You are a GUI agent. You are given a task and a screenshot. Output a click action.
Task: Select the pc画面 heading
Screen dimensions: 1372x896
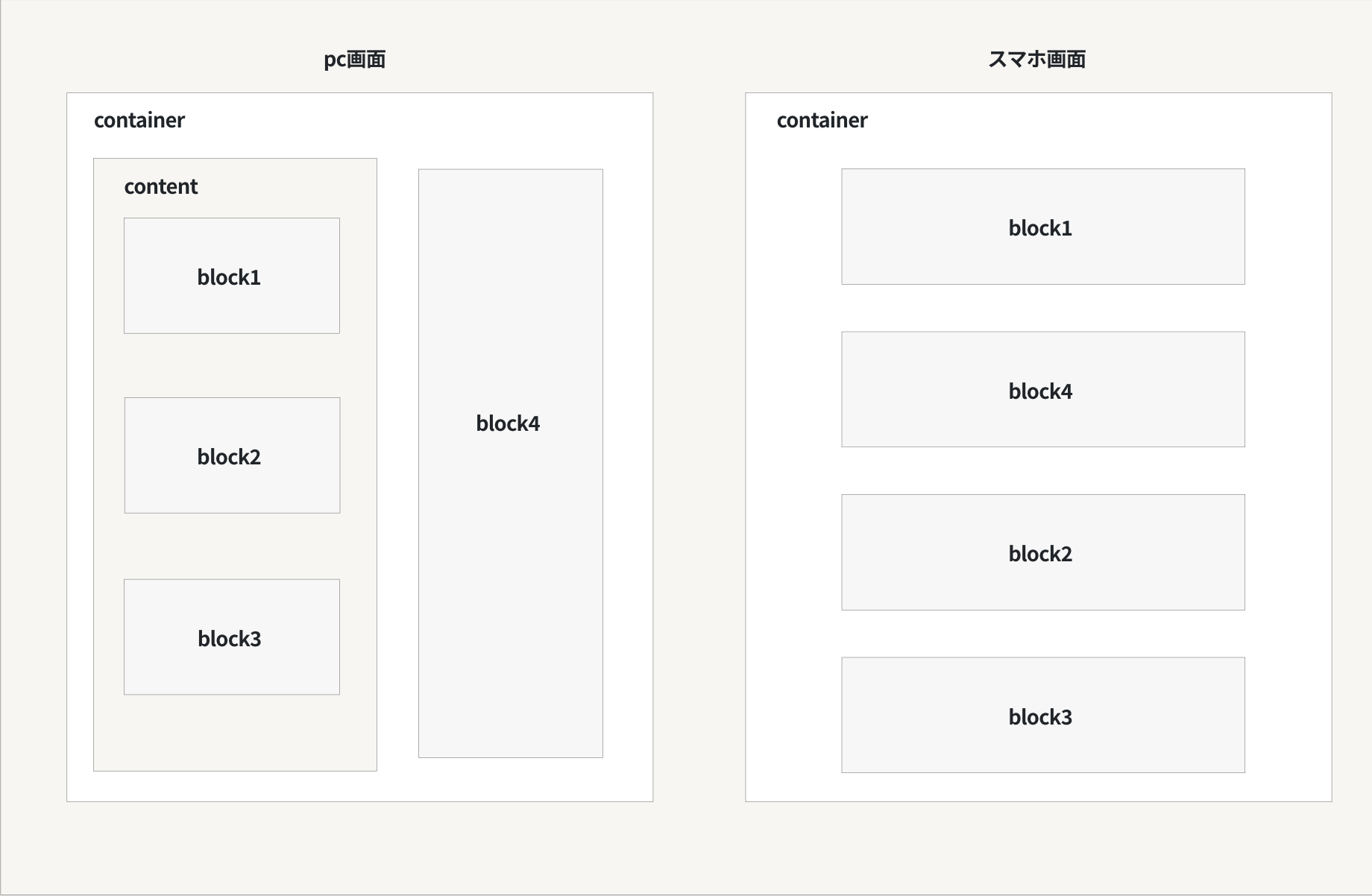pos(355,59)
